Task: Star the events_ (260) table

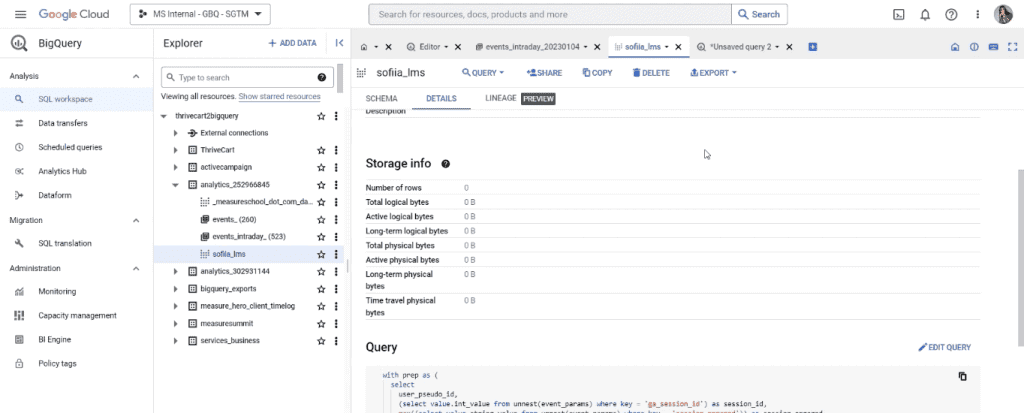Action: coord(321,220)
